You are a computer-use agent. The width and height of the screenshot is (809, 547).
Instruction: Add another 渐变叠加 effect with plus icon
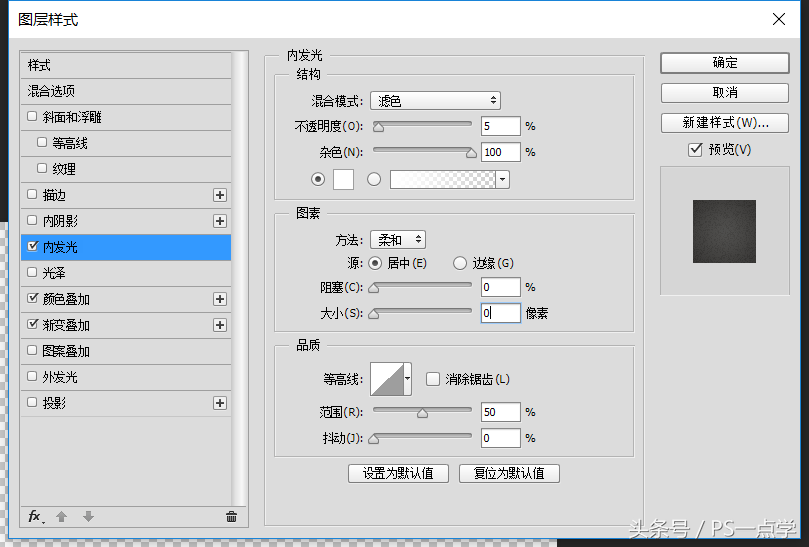pyautogui.click(x=220, y=325)
